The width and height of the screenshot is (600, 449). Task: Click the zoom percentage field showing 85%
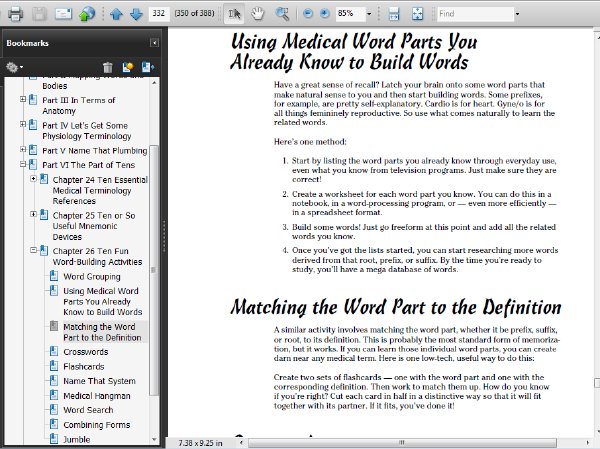pos(350,14)
